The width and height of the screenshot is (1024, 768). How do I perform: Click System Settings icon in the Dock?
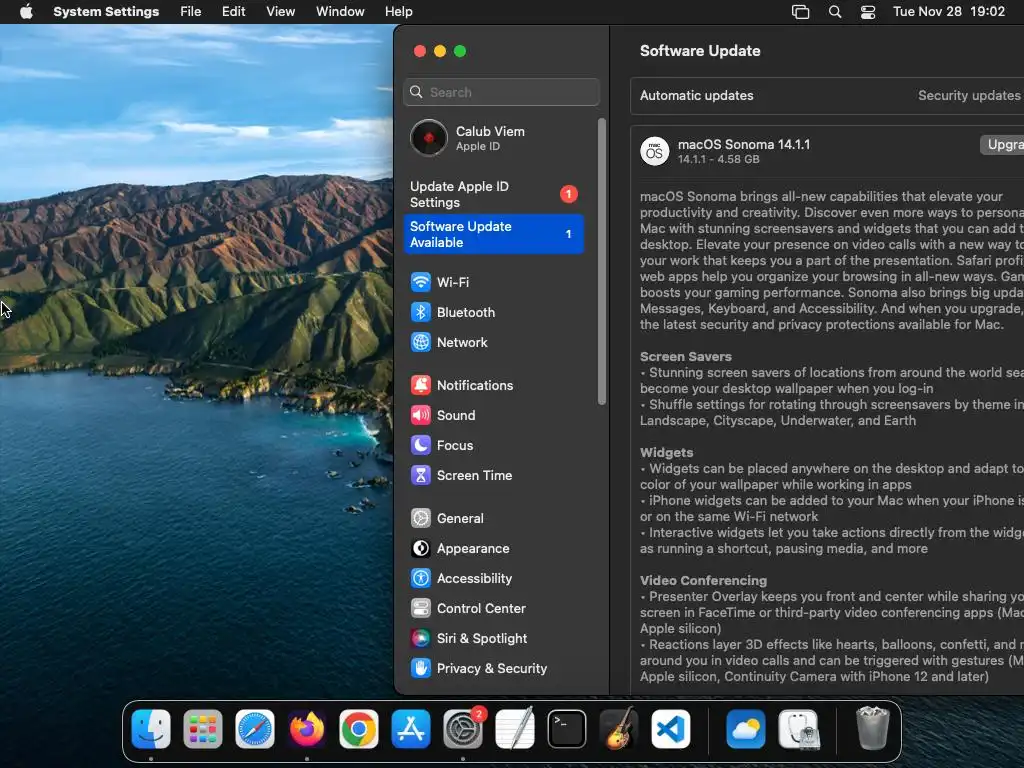click(x=463, y=729)
